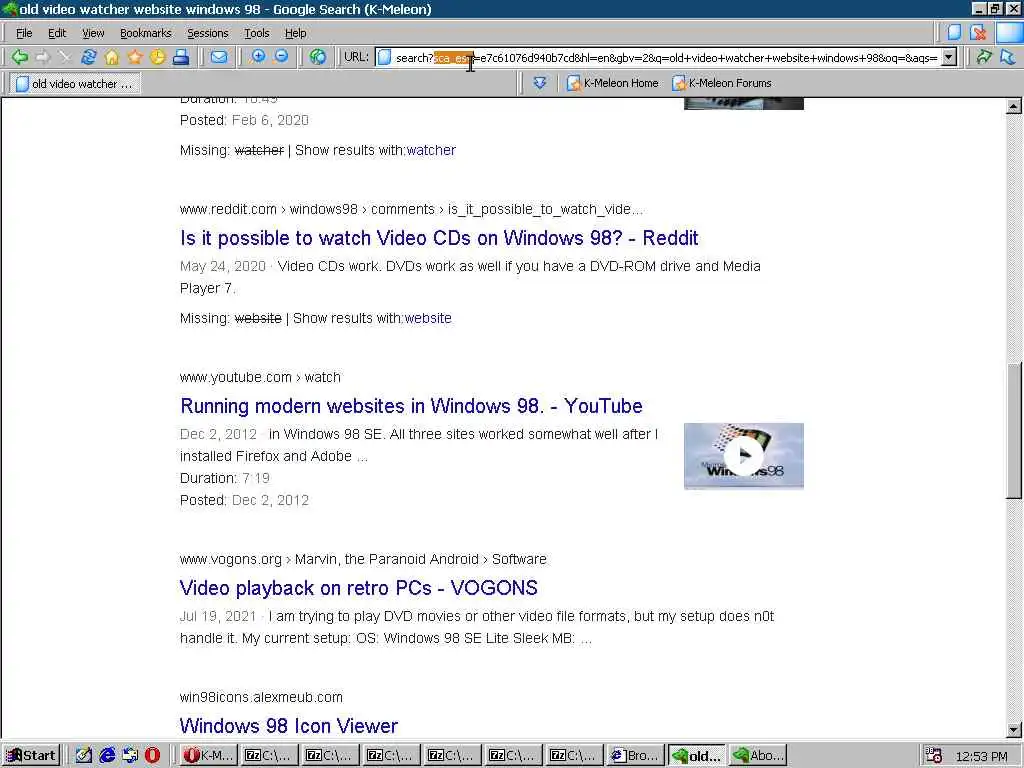Switch to the 'Abo...' taskbar button

pos(758,756)
